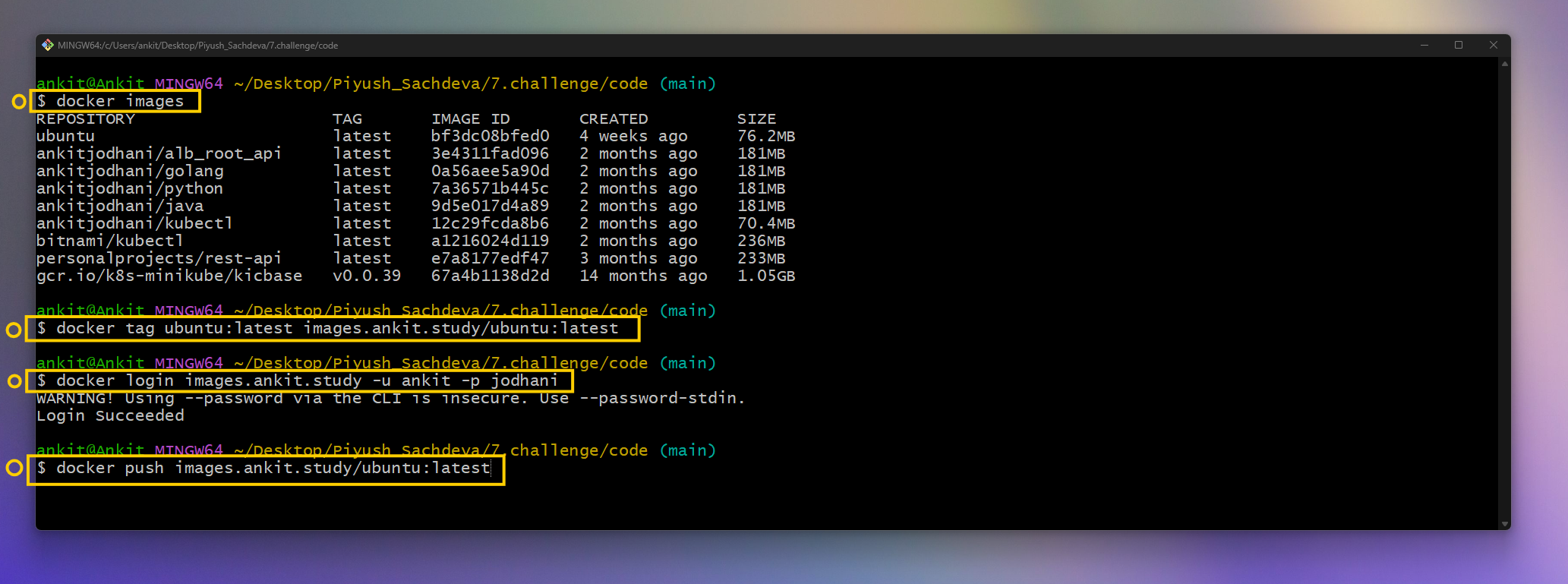1568x584 pixels.
Task: Minimize the MINGW64 terminal window
Action: point(1424,46)
